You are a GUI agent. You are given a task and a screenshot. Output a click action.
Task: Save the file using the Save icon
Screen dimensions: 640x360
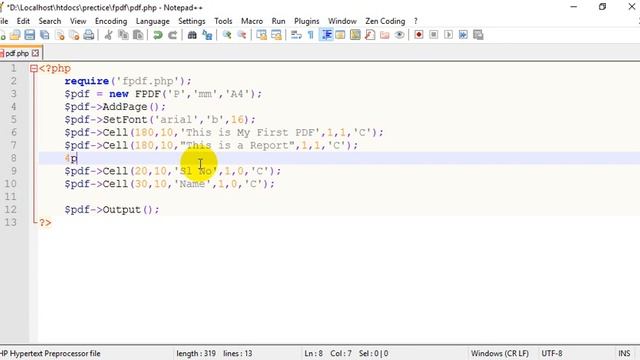[30, 35]
